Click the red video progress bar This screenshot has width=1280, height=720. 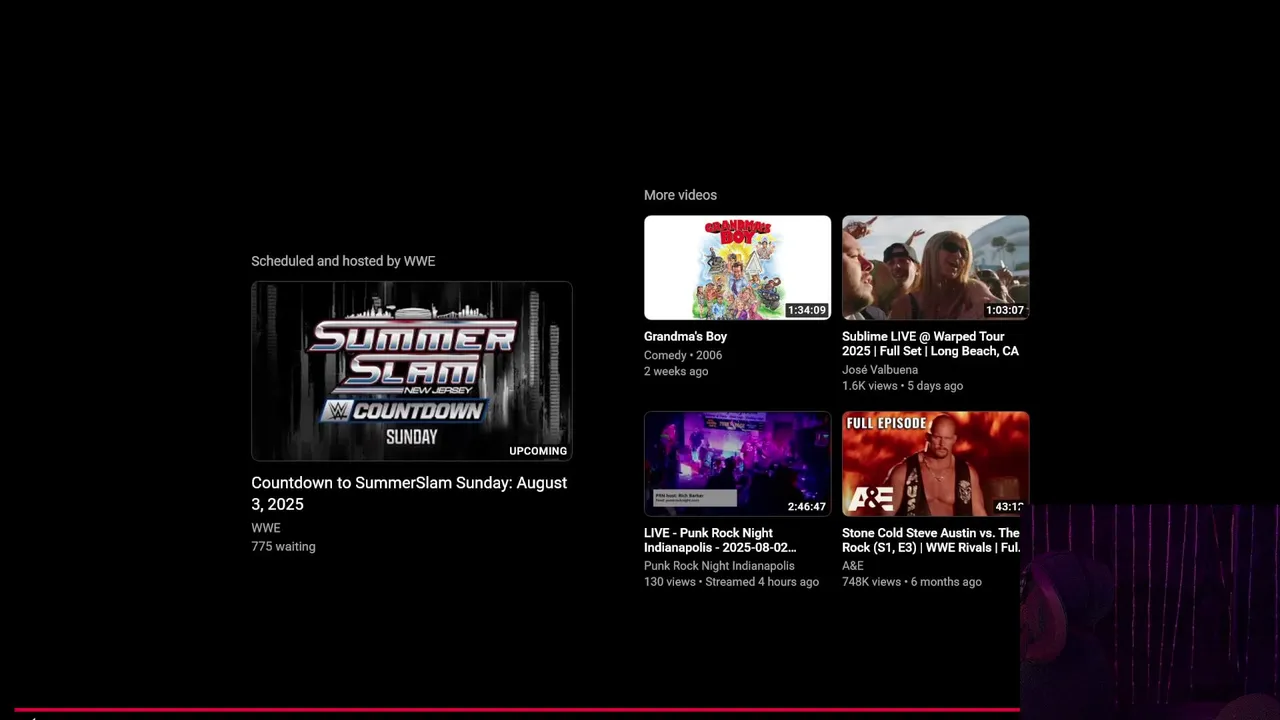(517, 710)
